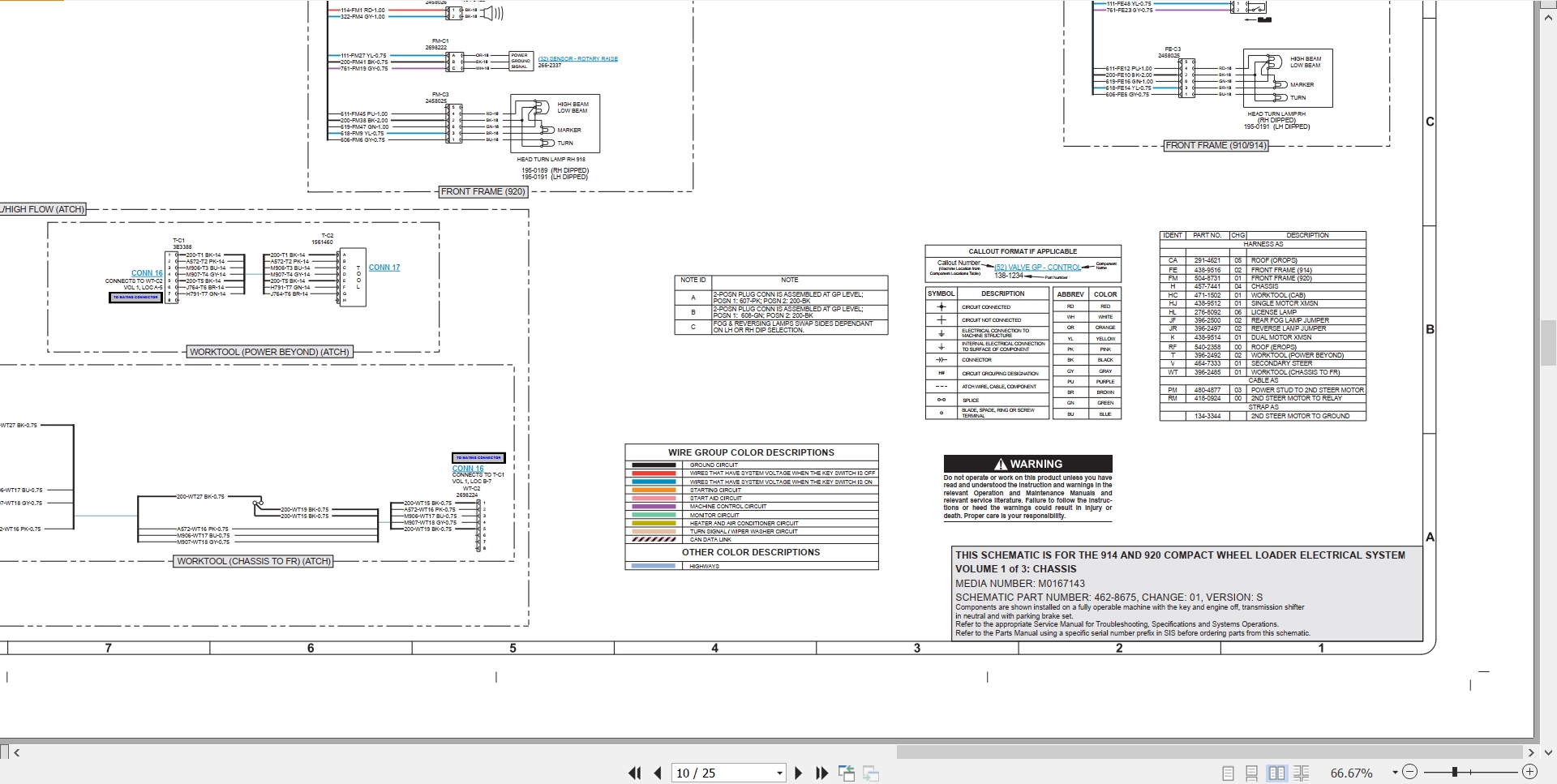Click the 66.67% zoom value

tap(1352, 773)
